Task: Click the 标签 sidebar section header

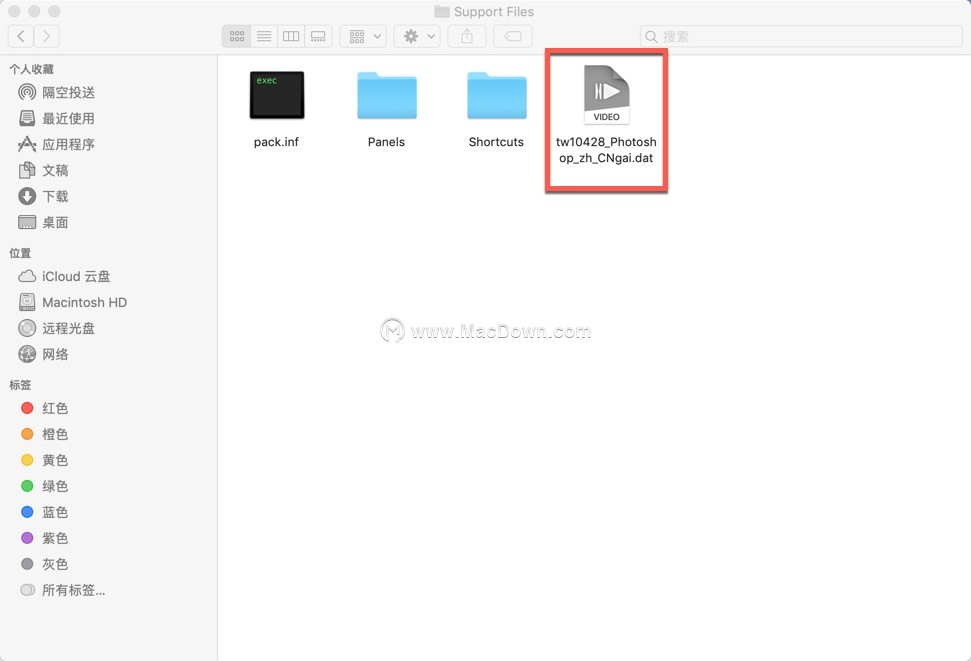Action: tap(20, 385)
